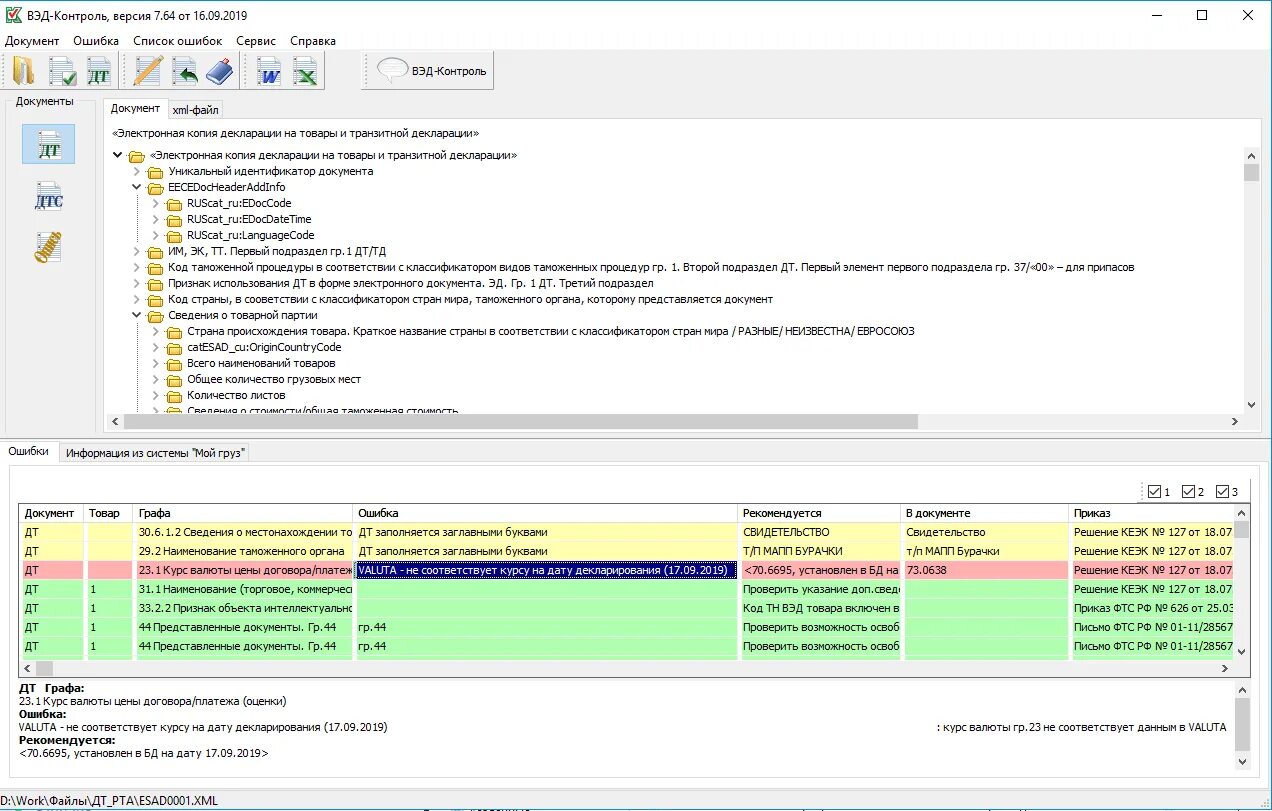1272x811 pixels.
Task: Click folder icon beside Количество листов
Action: coord(174,396)
